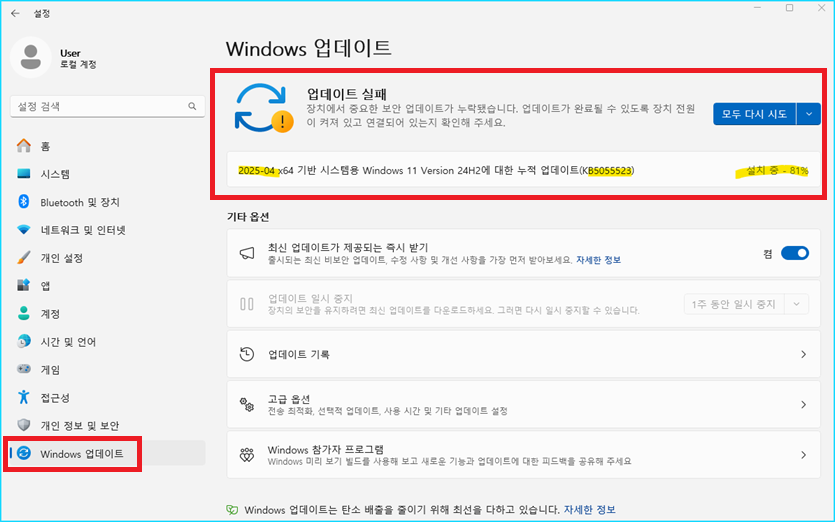This screenshot has width=835, height=522.
Task: Select the 개인 설정 paintbrush icon
Action: [x=24, y=258]
